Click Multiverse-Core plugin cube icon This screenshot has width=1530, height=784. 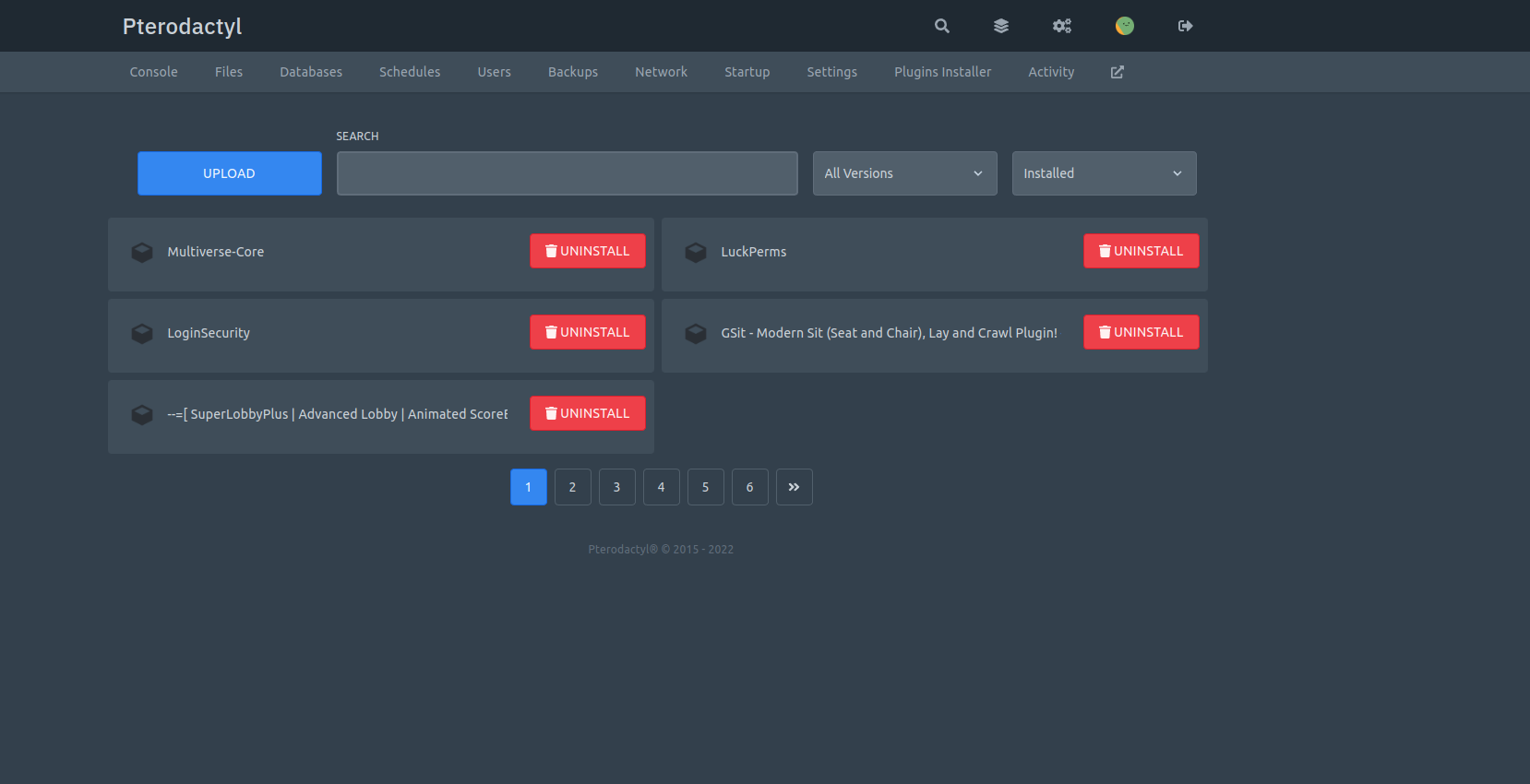point(142,252)
